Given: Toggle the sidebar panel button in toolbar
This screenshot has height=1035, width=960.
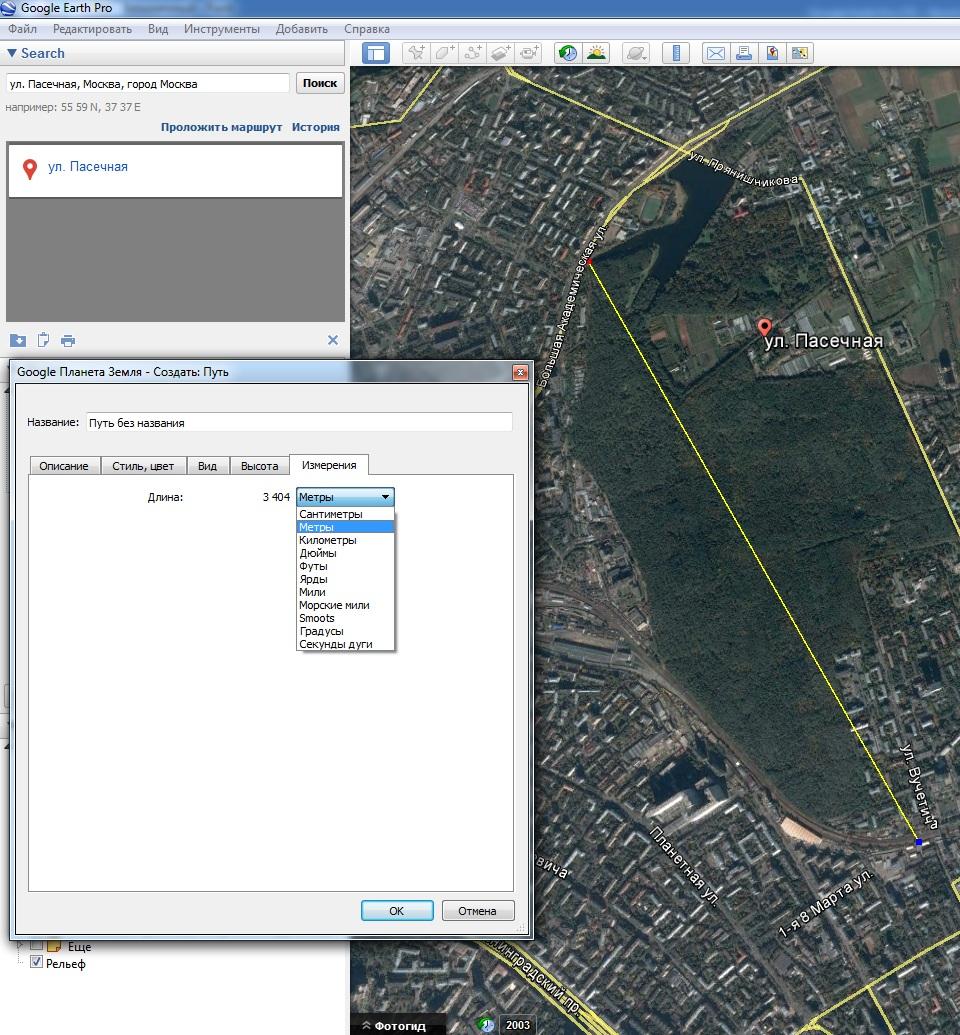Looking at the screenshot, I should [376, 54].
